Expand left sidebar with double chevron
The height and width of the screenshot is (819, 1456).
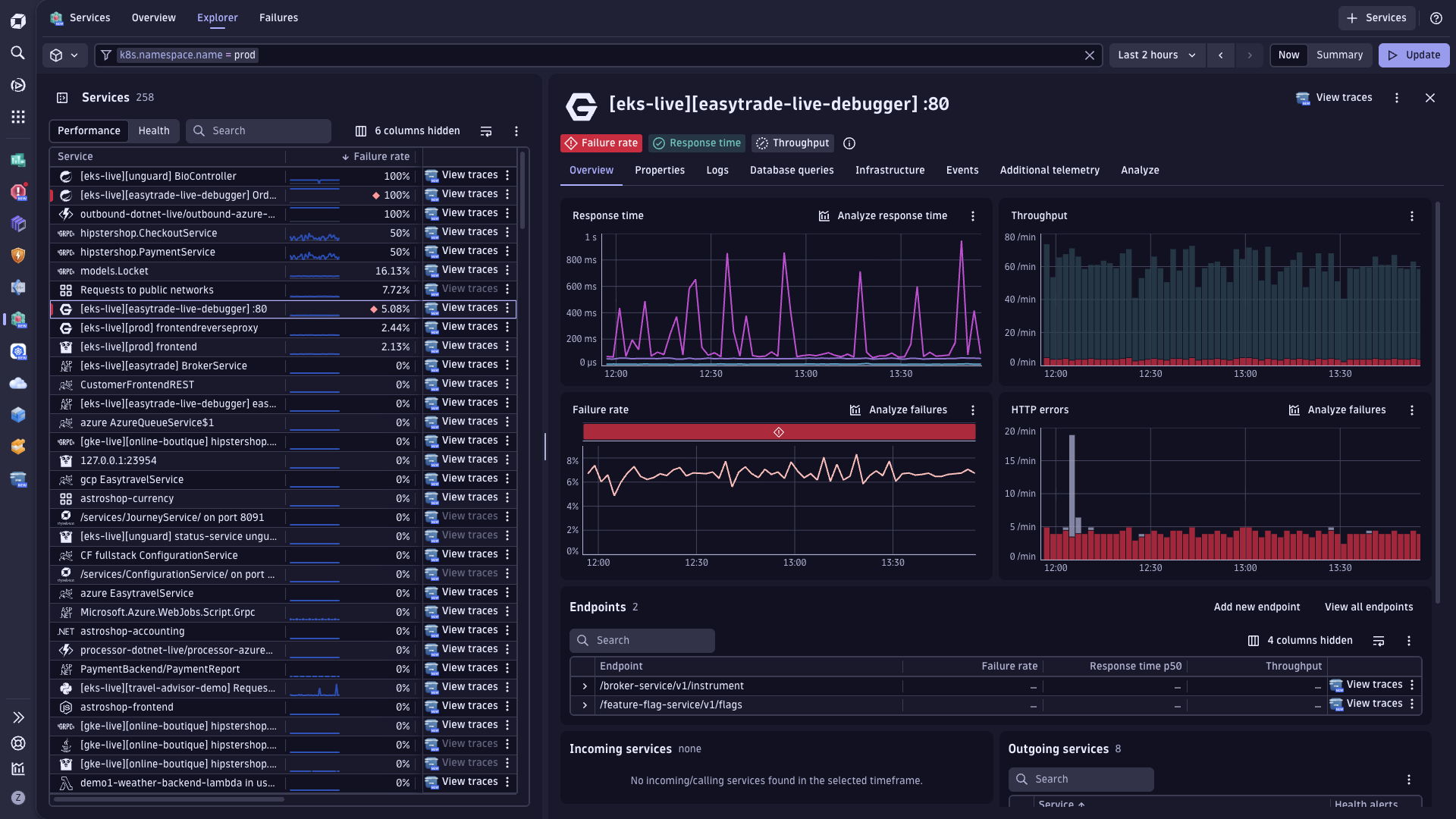click(x=18, y=717)
